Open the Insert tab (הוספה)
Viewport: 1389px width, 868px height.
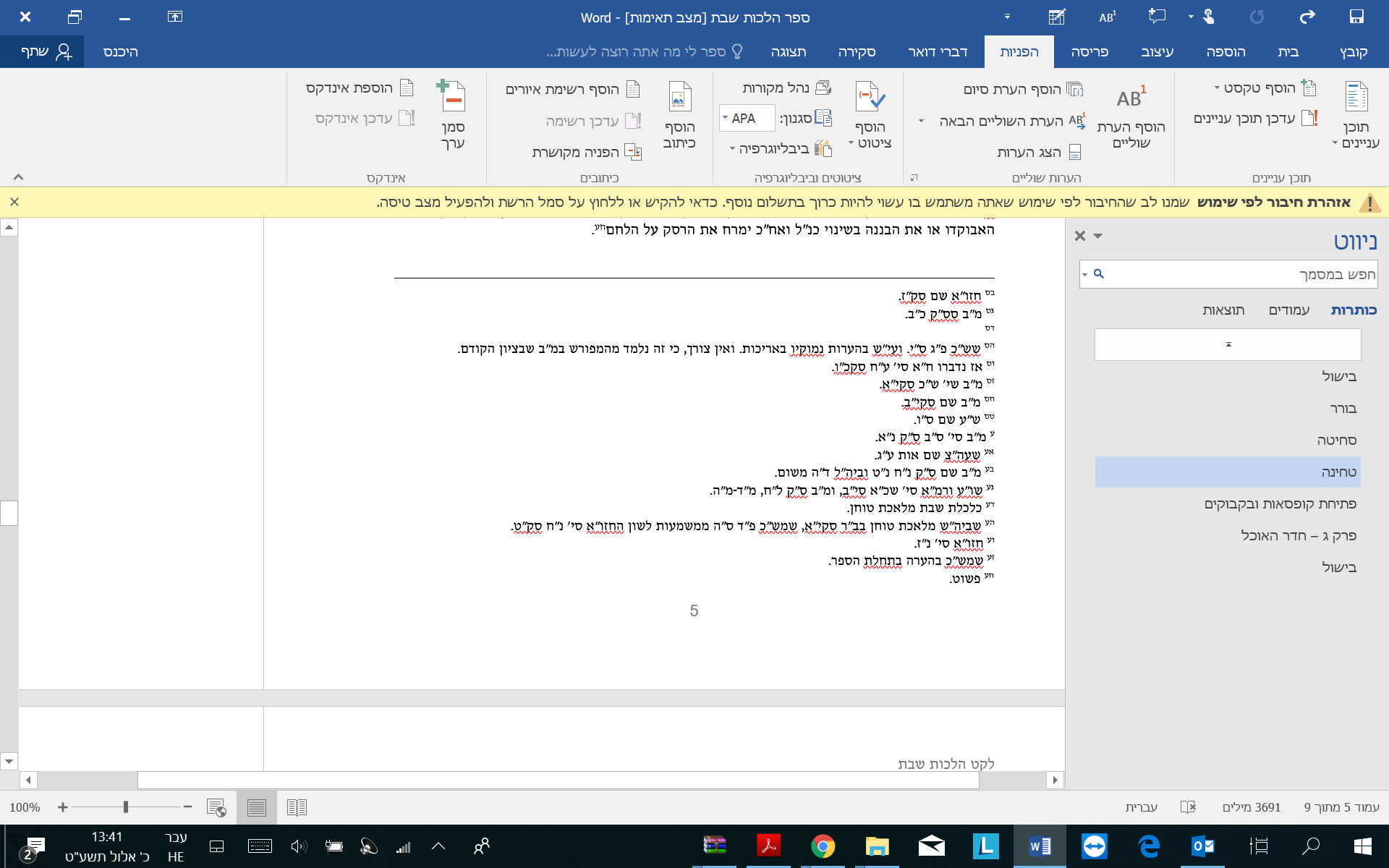pos(1226,51)
